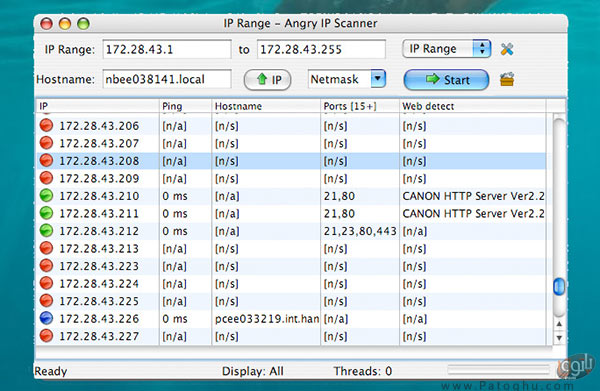Select the row text 172.28.43.226
The height and width of the screenshot is (391, 600).
[x=99, y=319]
